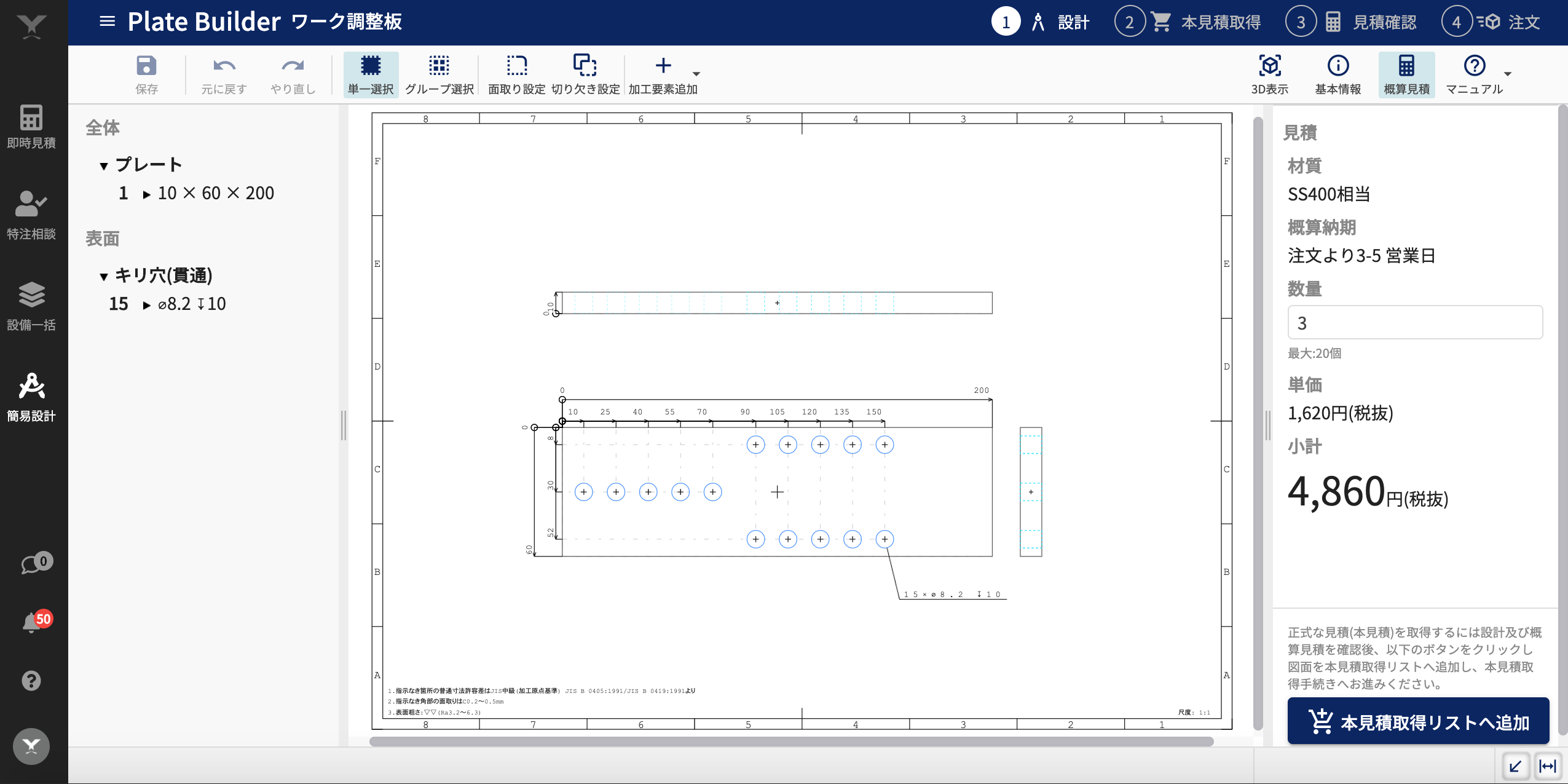Open chat messages icon with 0 badge
The height and width of the screenshot is (784, 1568).
[36, 563]
